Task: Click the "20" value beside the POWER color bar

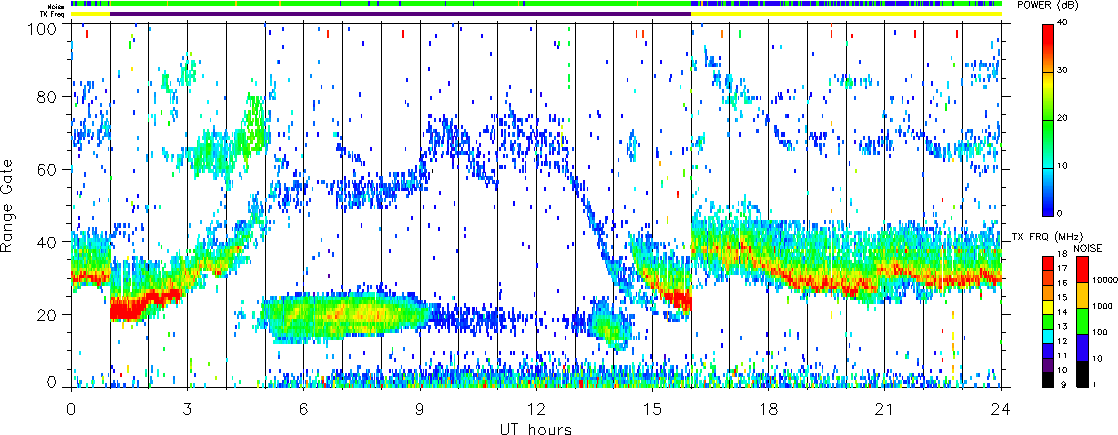Action: tap(1062, 118)
